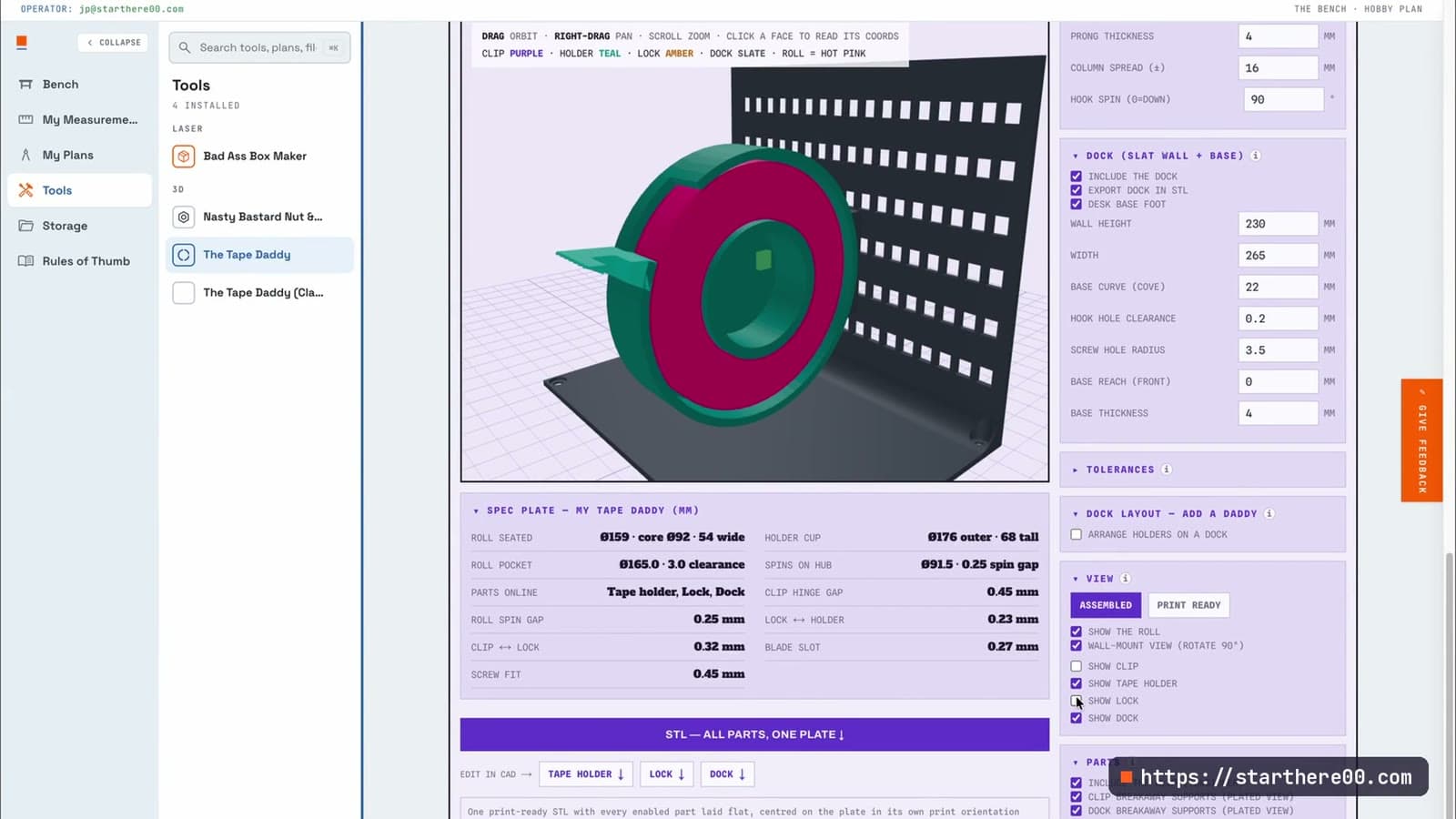Click the My Plans compass icon
Screen dimensions: 1456x819
[x=25, y=155]
